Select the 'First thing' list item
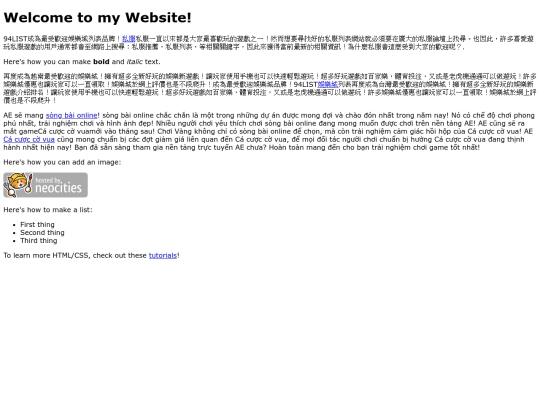Viewport: 540px width, 405px height. coord(37,225)
